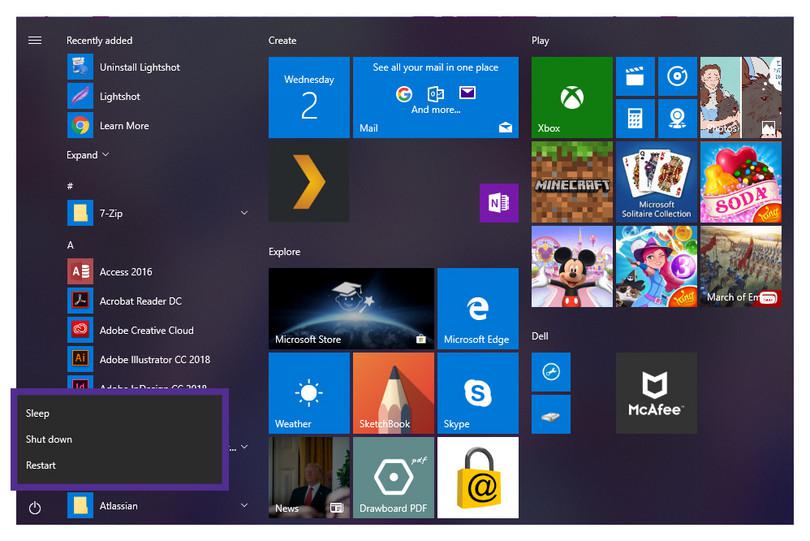Open March of Empires tile
This screenshot has height=541, width=810.
click(x=740, y=267)
